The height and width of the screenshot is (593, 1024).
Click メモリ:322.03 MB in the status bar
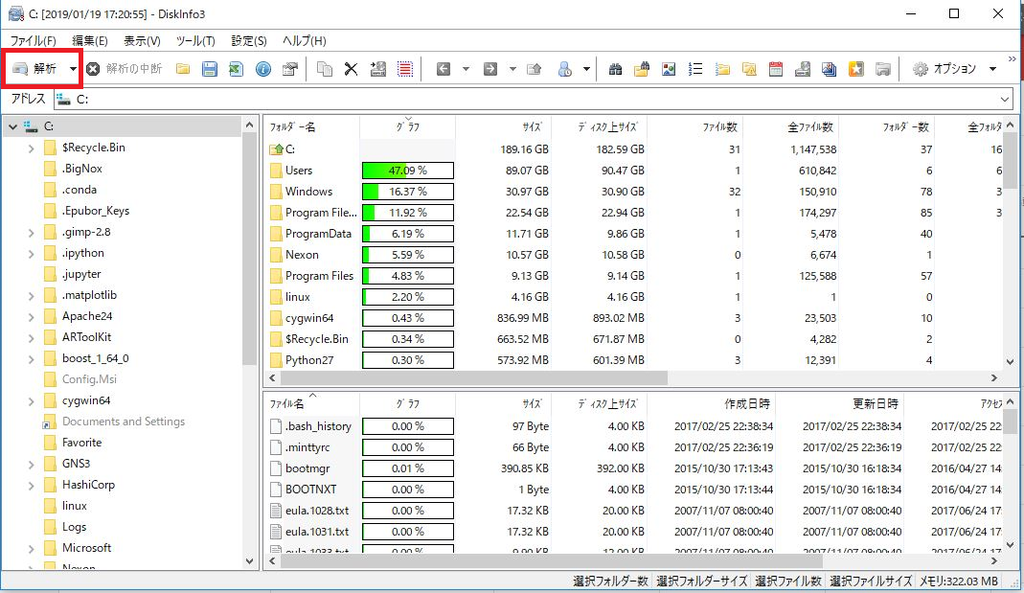click(959, 581)
